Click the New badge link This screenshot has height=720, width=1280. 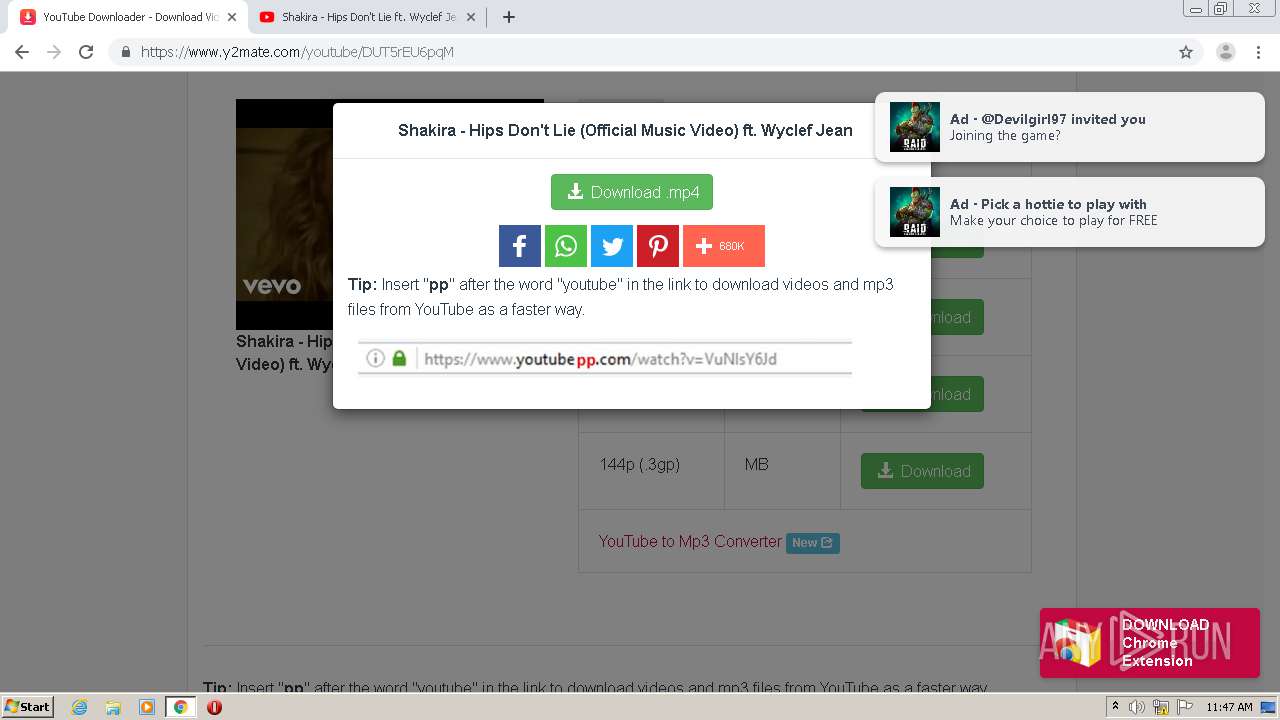click(812, 543)
